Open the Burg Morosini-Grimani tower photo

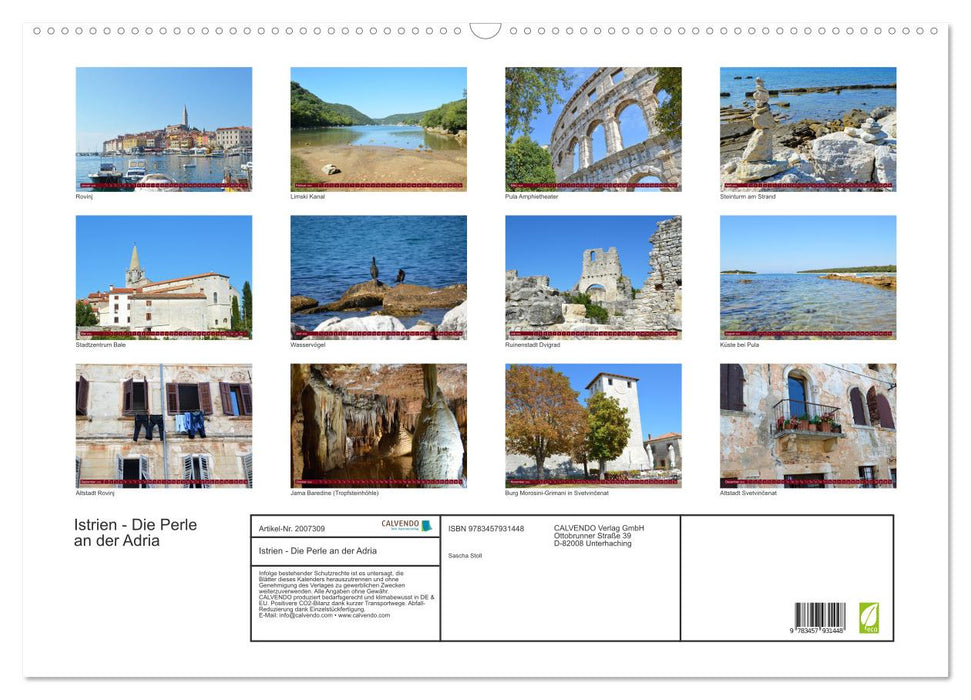[593, 425]
